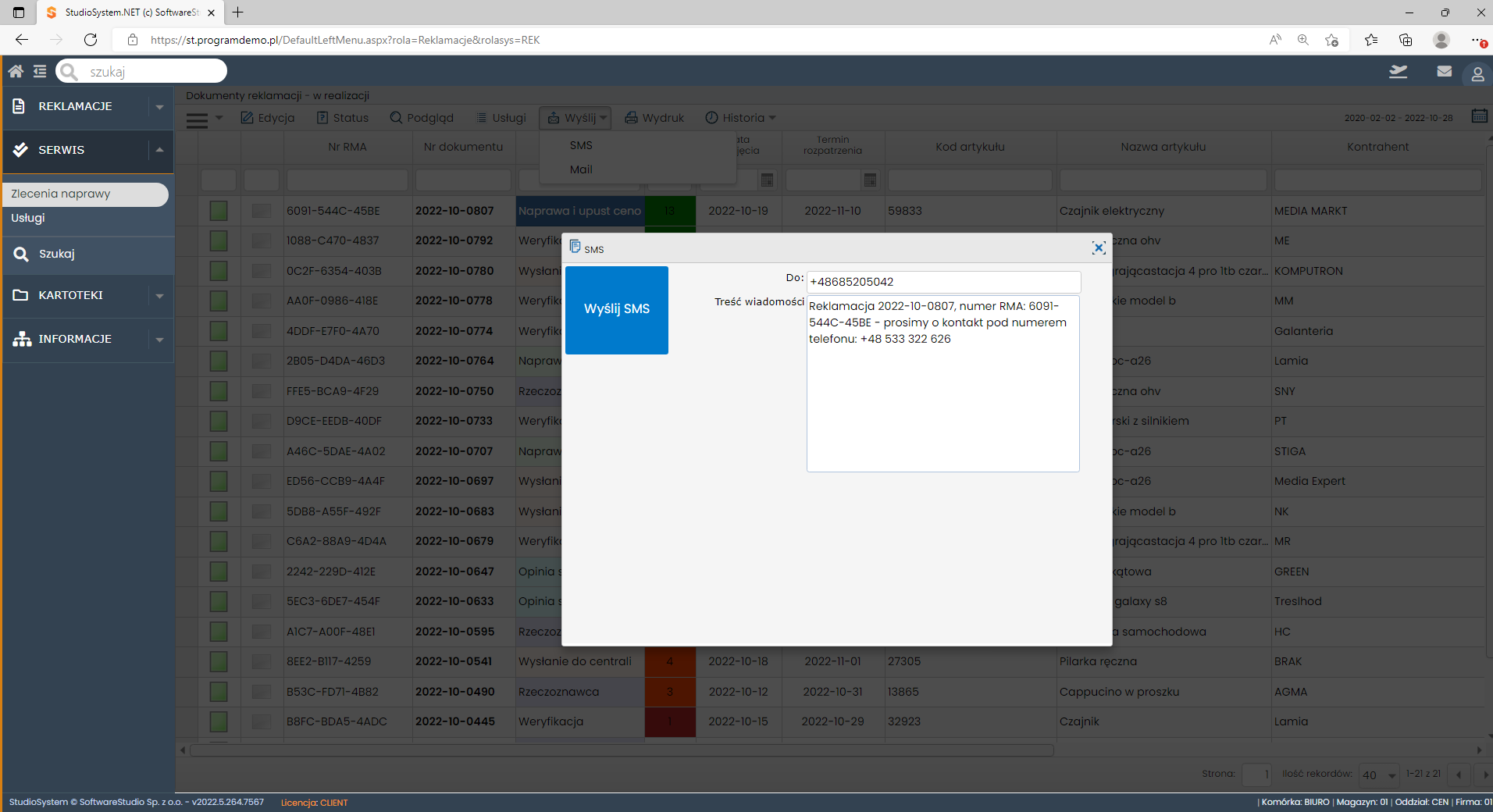The image size is (1493, 812).
Task: Click the Treść wiadomości message textarea
Action: coord(943,383)
